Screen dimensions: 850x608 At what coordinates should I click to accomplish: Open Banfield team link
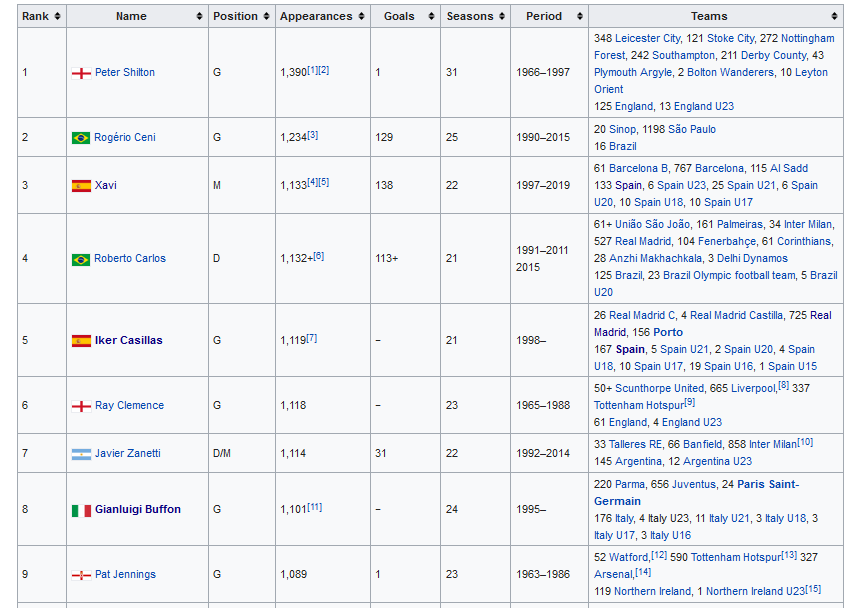702,444
